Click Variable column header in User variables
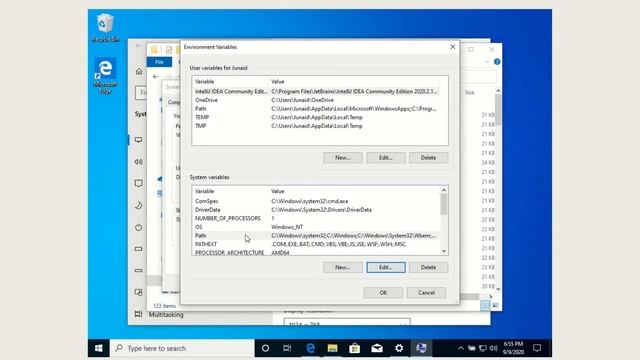The width and height of the screenshot is (640, 360). [231, 82]
